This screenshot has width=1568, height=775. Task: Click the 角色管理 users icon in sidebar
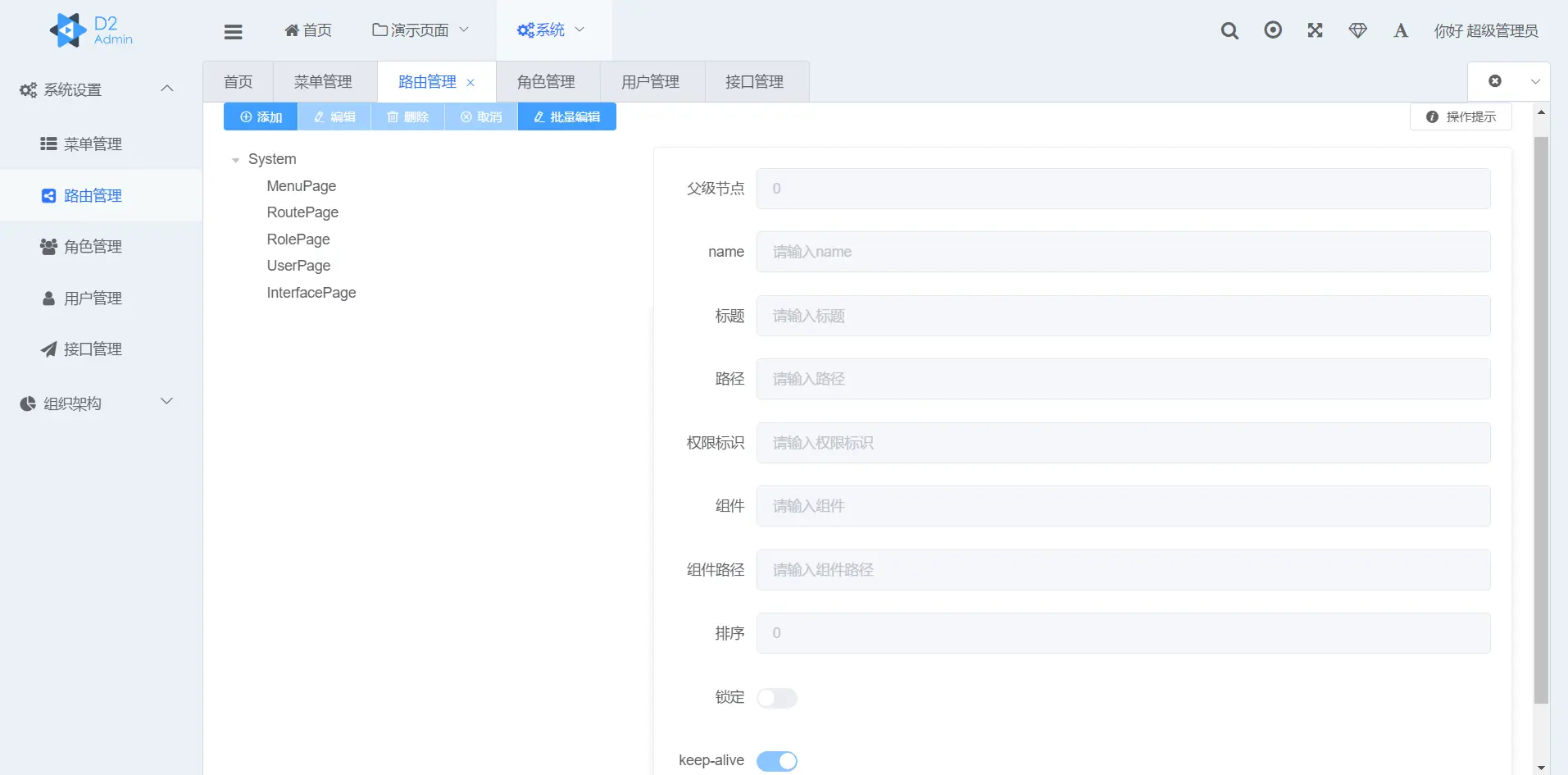(x=48, y=246)
